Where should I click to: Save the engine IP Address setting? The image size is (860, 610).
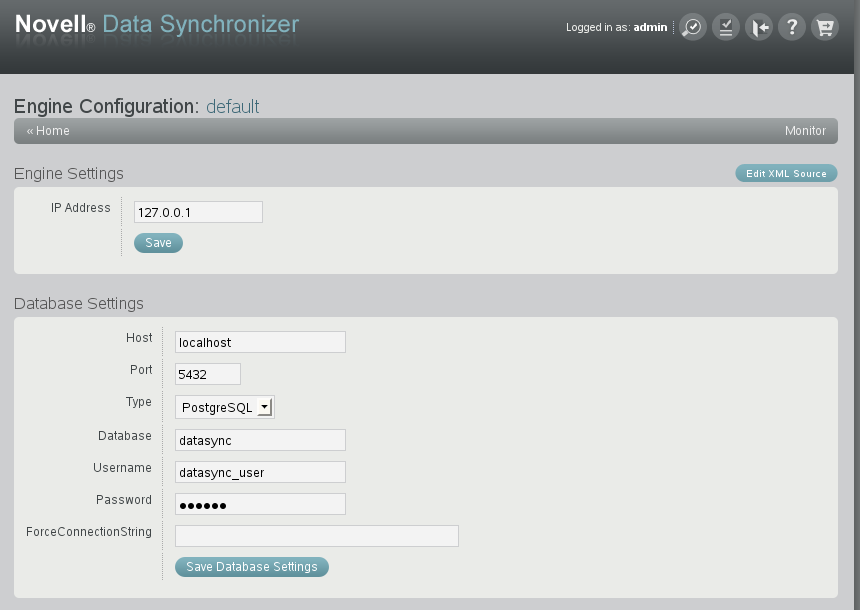(158, 242)
